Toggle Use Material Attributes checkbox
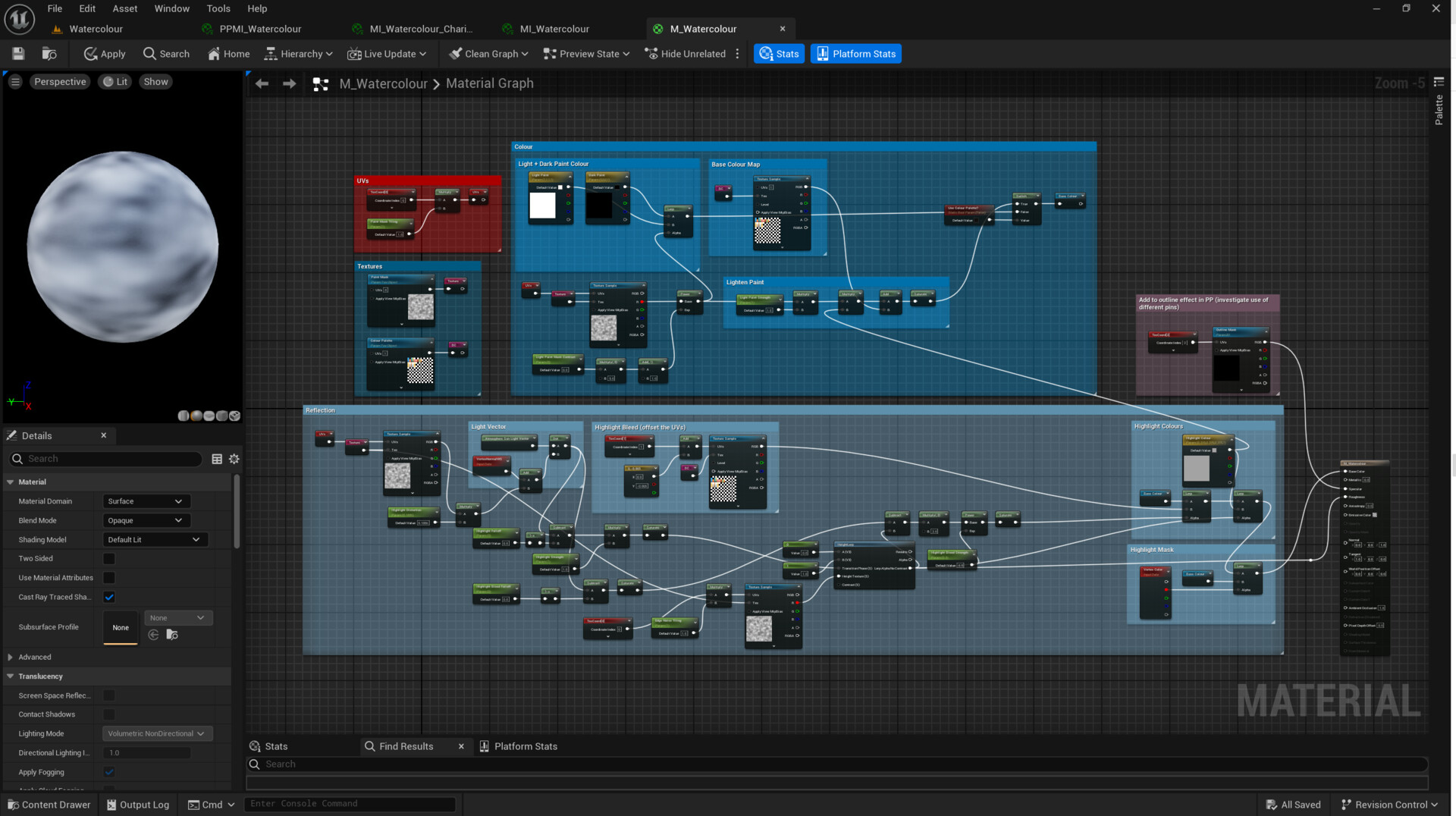1456x816 pixels. 109,578
